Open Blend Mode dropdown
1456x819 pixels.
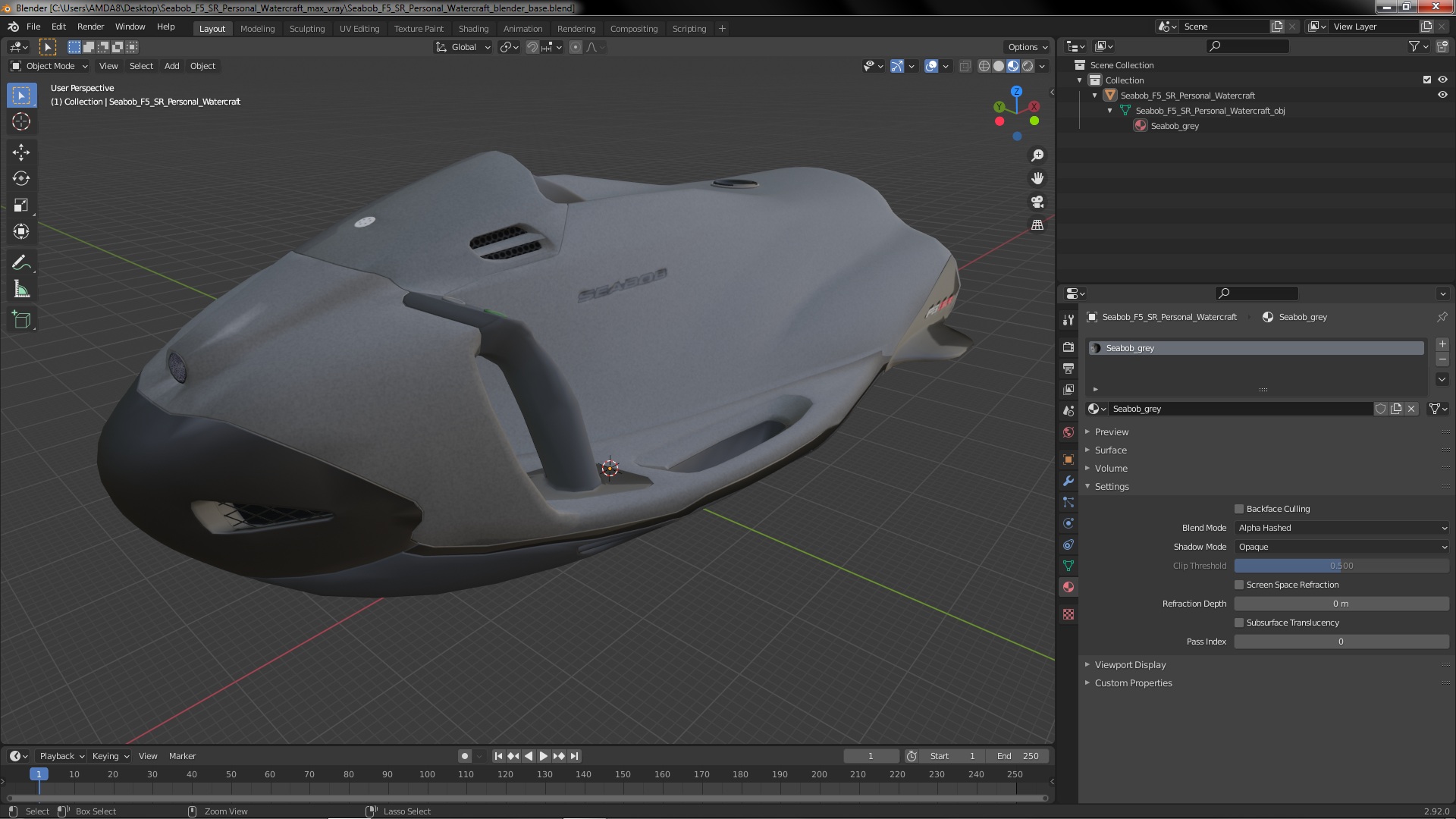(1341, 528)
